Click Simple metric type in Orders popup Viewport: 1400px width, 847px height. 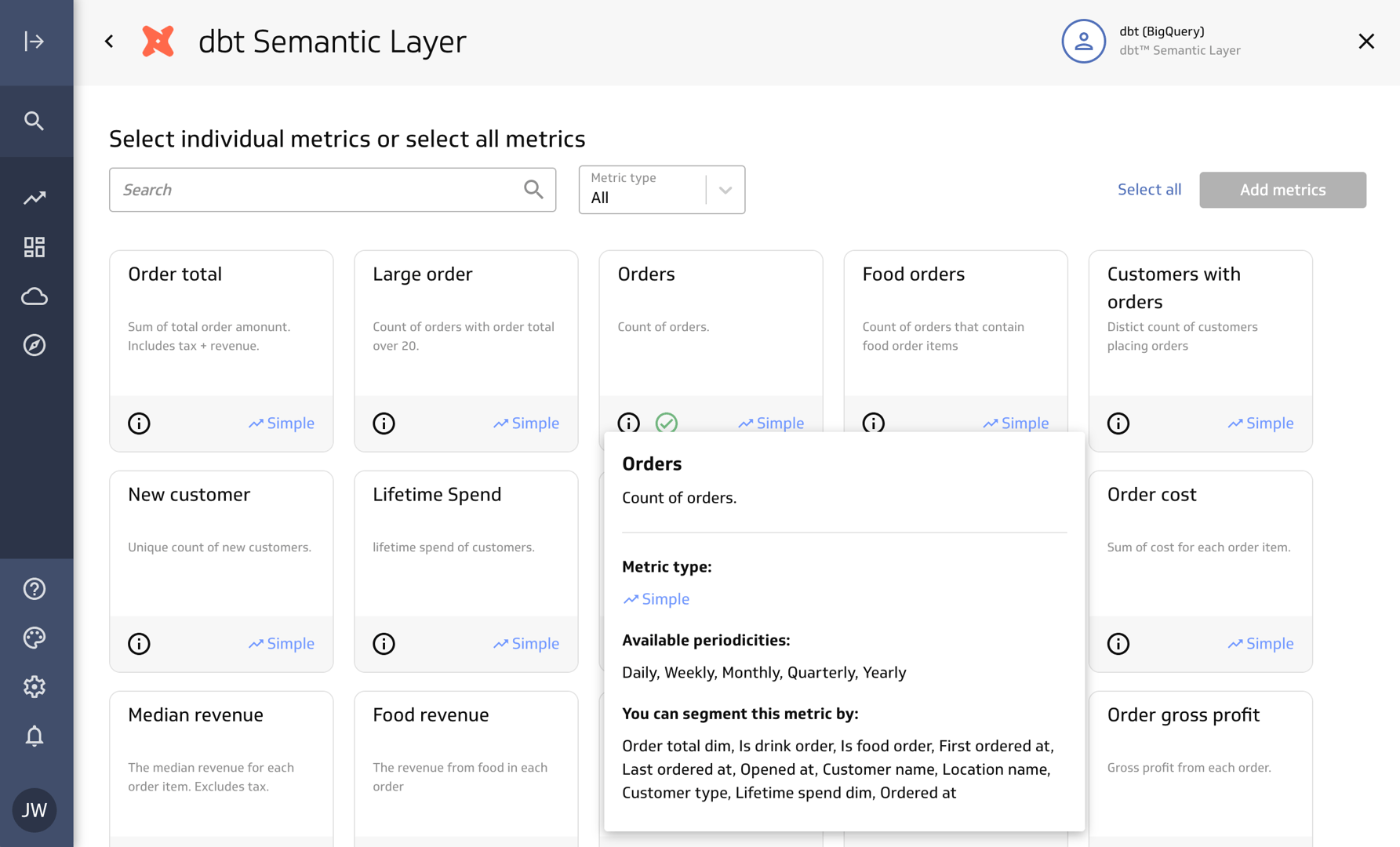[656, 599]
